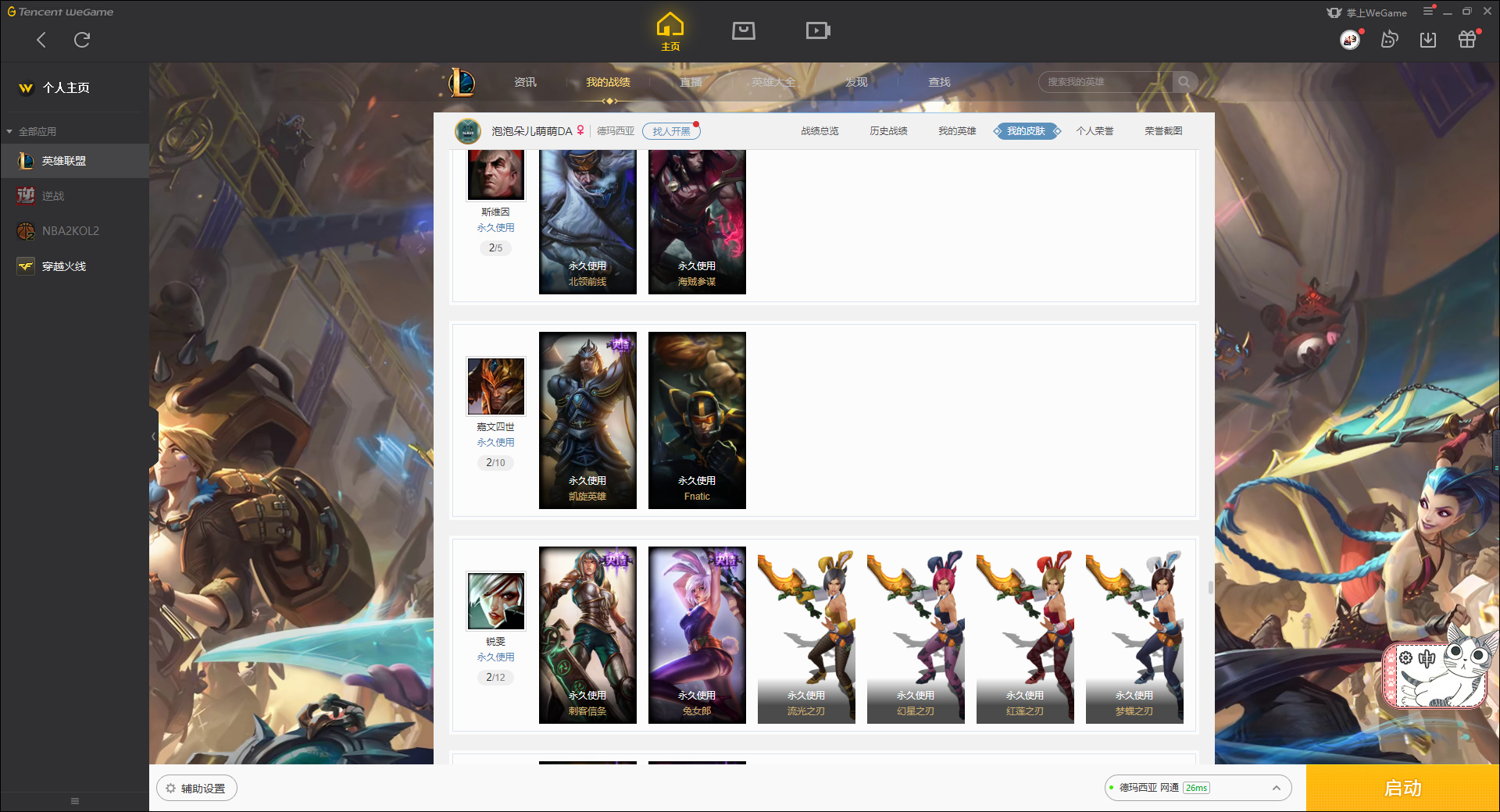Image resolution: width=1500 pixels, height=812 pixels.
Task: Open the 发现 tab
Action: click(x=856, y=82)
